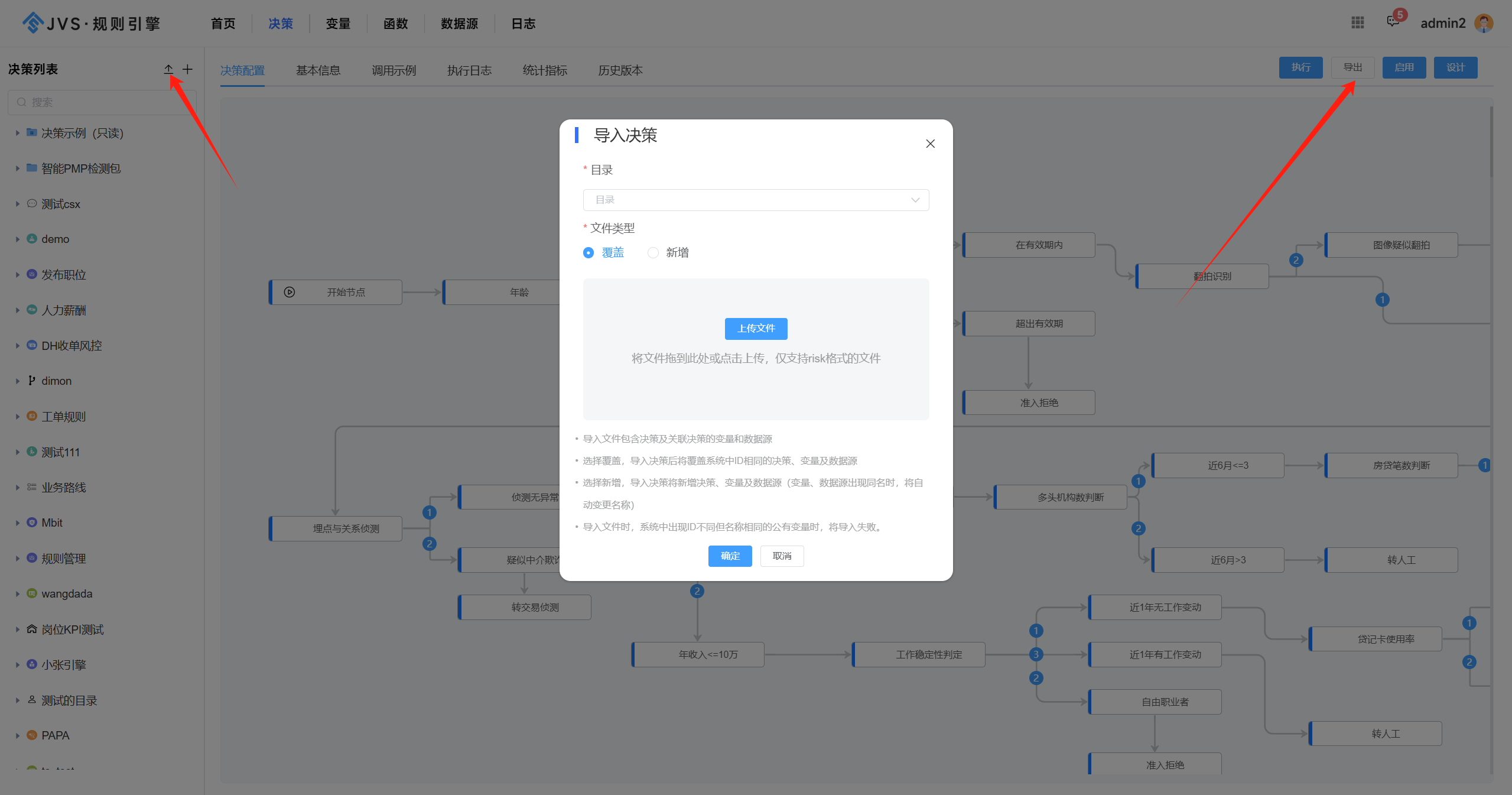Open notifications bell showing 5 unread
This screenshot has height=795, width=1512.
tap(1393, 22)
